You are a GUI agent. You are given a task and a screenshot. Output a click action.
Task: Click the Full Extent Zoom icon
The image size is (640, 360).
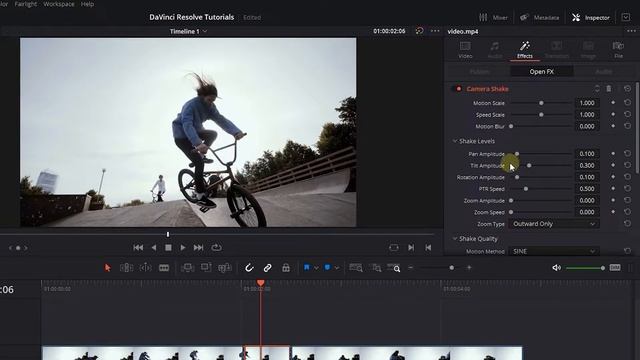(356, 268)
